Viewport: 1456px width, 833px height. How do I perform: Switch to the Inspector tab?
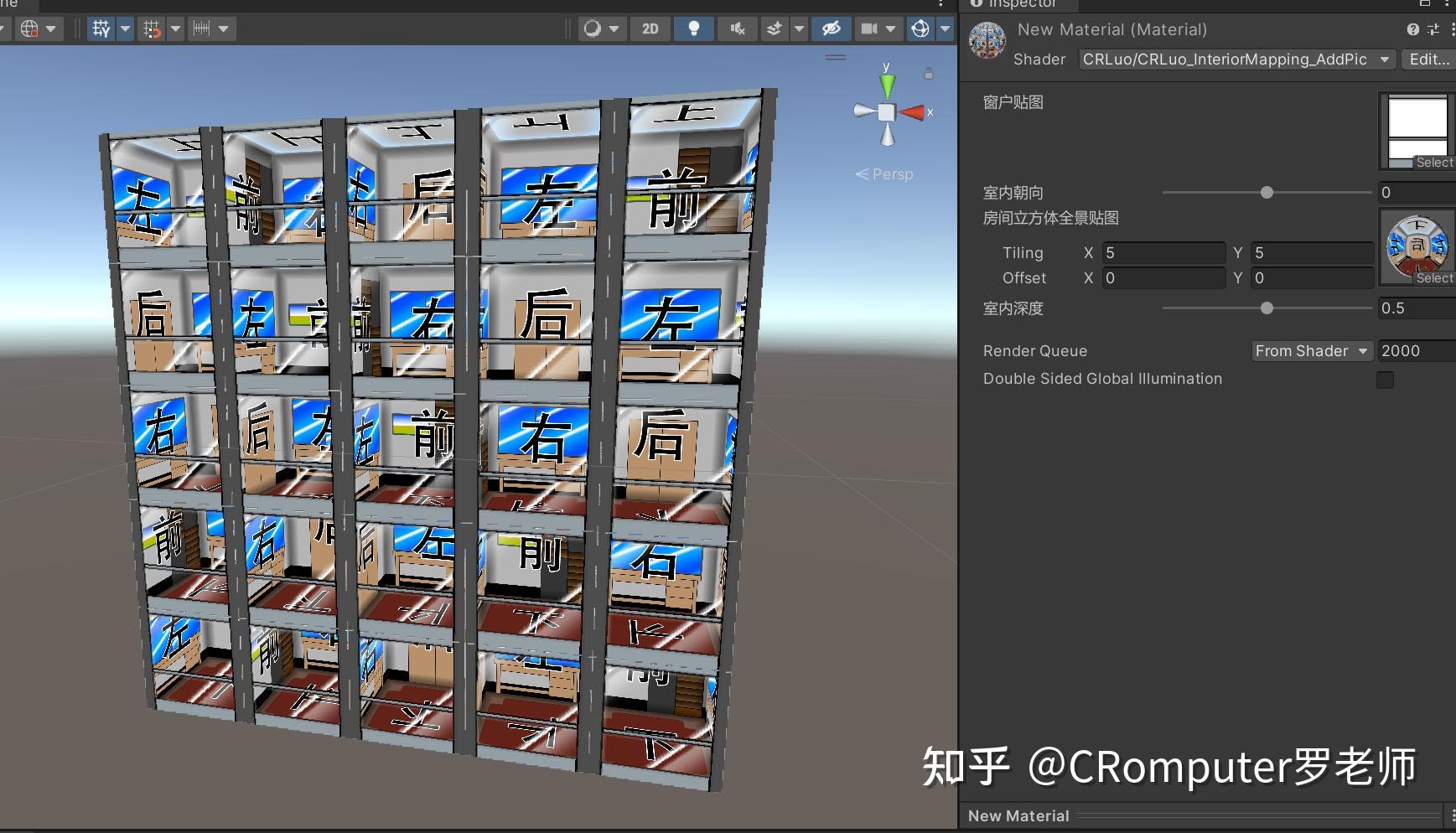pos(1017,4)
